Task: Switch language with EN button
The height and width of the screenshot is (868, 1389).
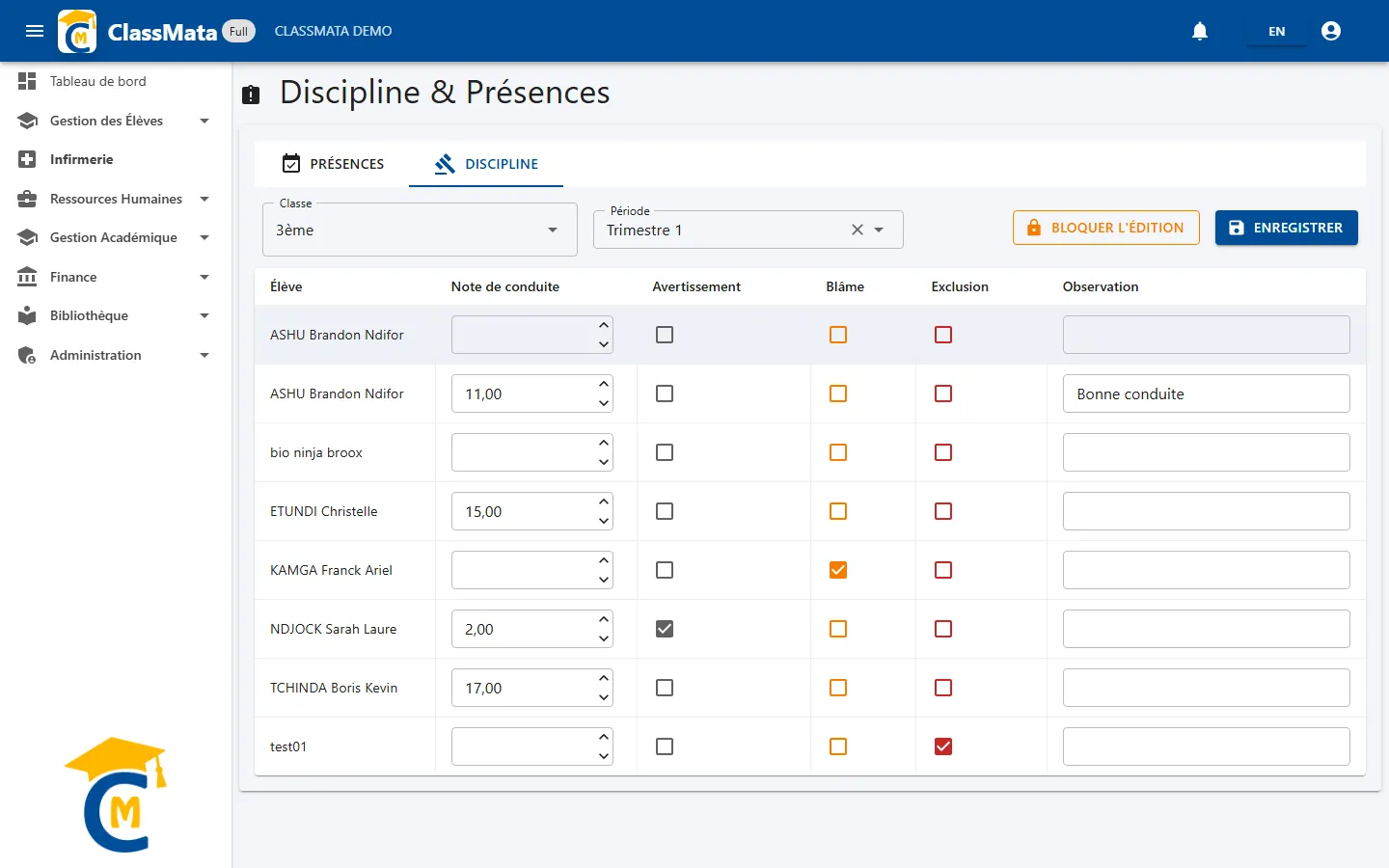Action: click(1276, 31)
